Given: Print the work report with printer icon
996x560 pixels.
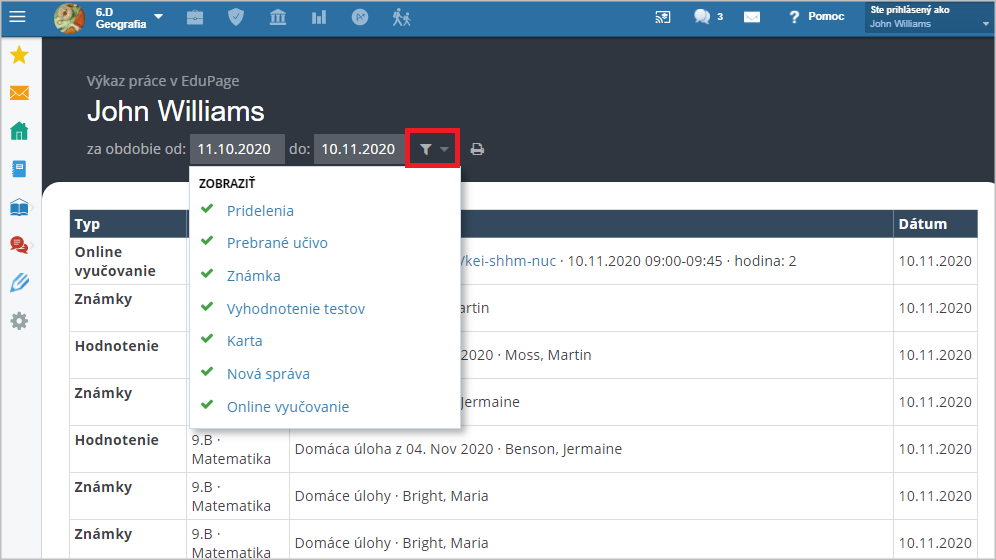Looking at the screenshot, I should (477, 150).
